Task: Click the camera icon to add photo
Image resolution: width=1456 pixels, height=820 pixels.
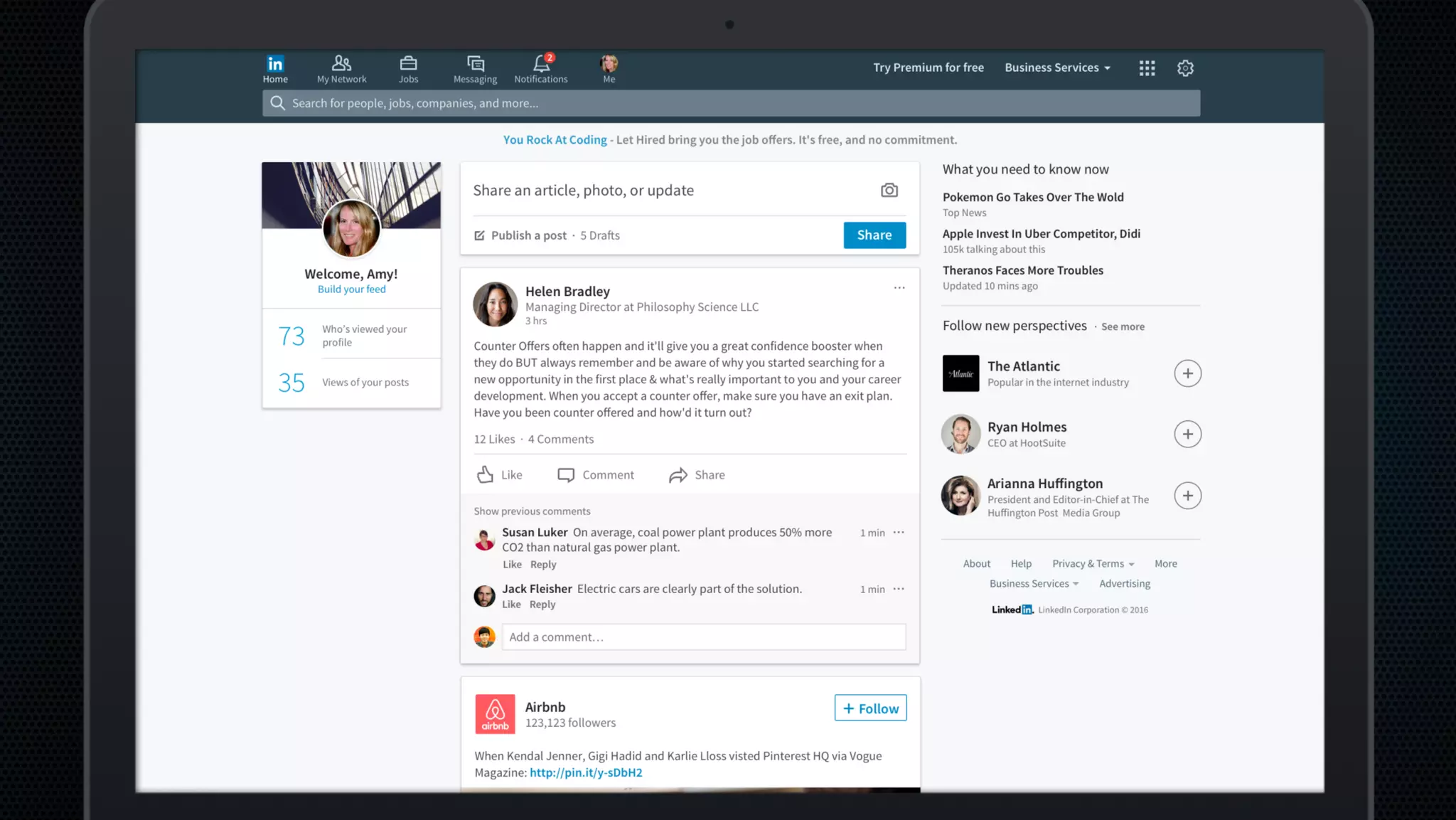Action: pos(889,191)
